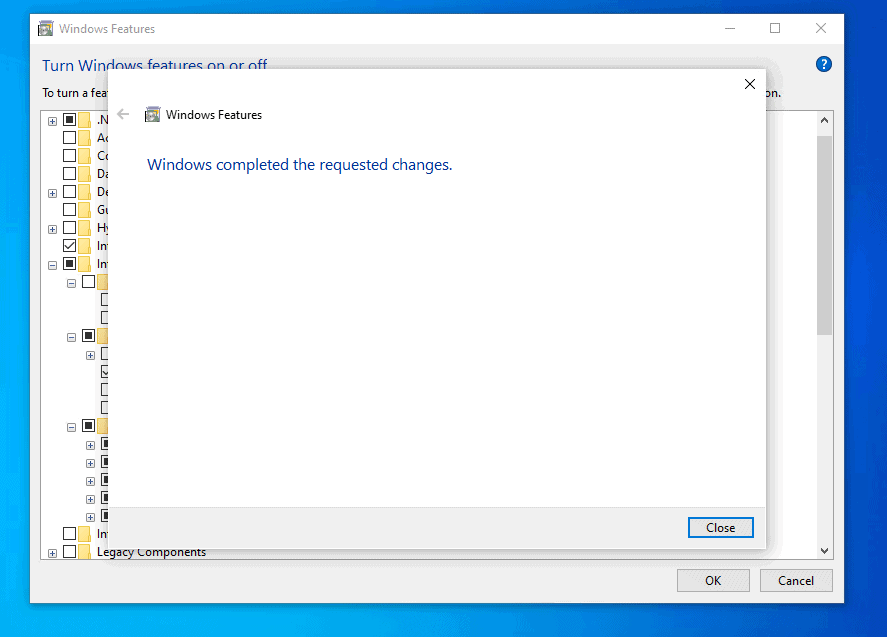The image size is (887, 637).
Task: Expand the 'Hy' feature node
Action: coord(53,229)
